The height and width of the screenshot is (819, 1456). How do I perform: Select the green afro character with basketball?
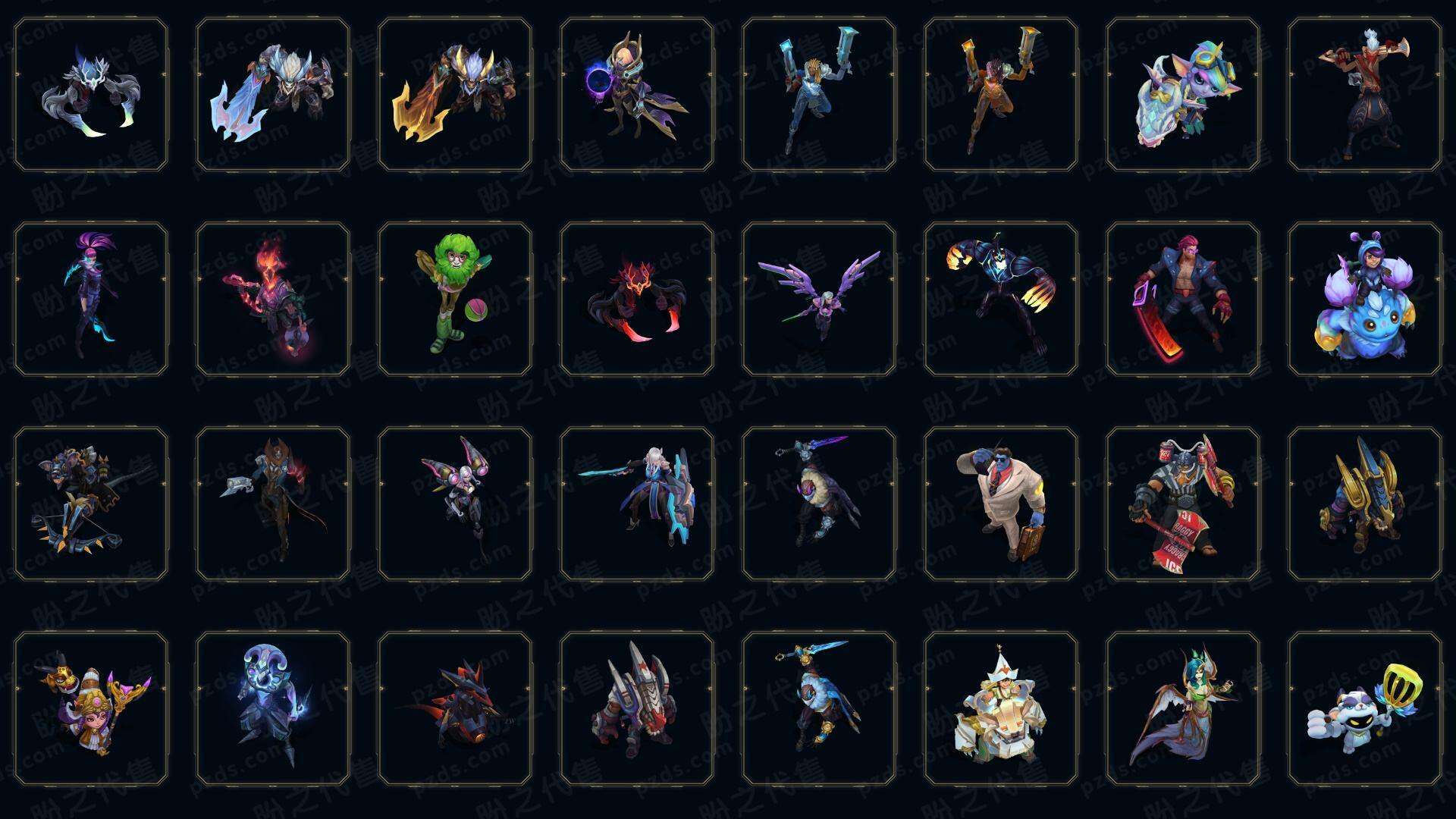(455, 299)
